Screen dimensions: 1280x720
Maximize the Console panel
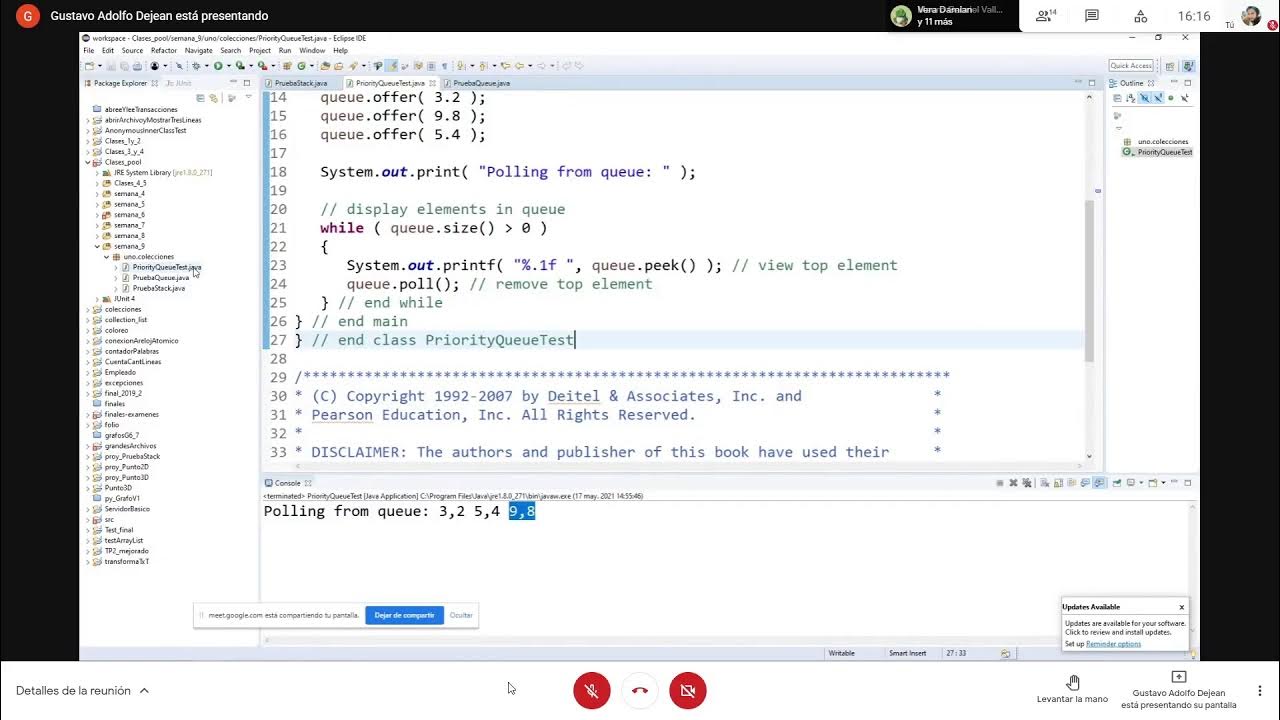click(x=1187, y=482)
